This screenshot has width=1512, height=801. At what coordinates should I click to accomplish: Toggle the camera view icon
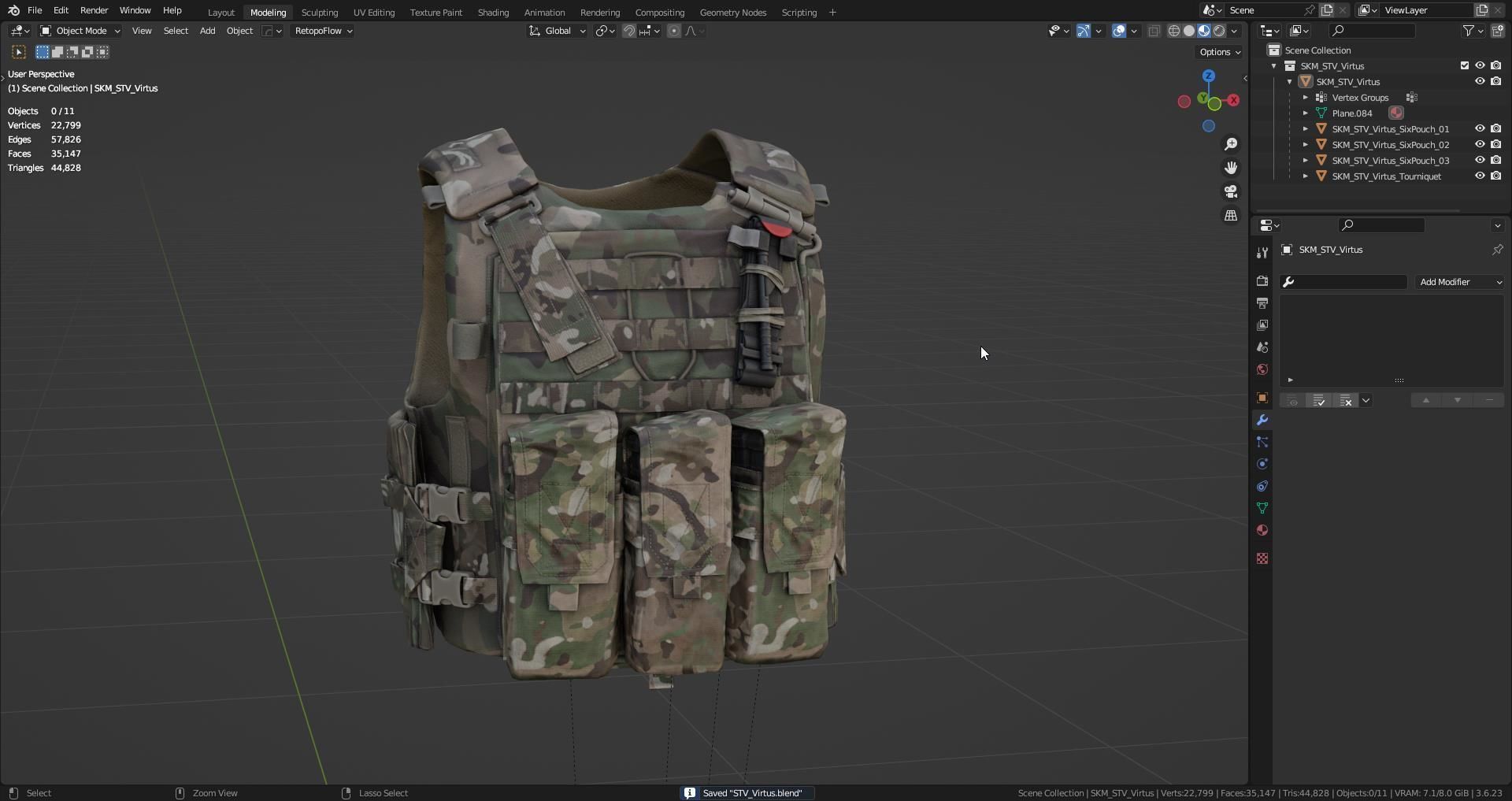(1231, 191)
